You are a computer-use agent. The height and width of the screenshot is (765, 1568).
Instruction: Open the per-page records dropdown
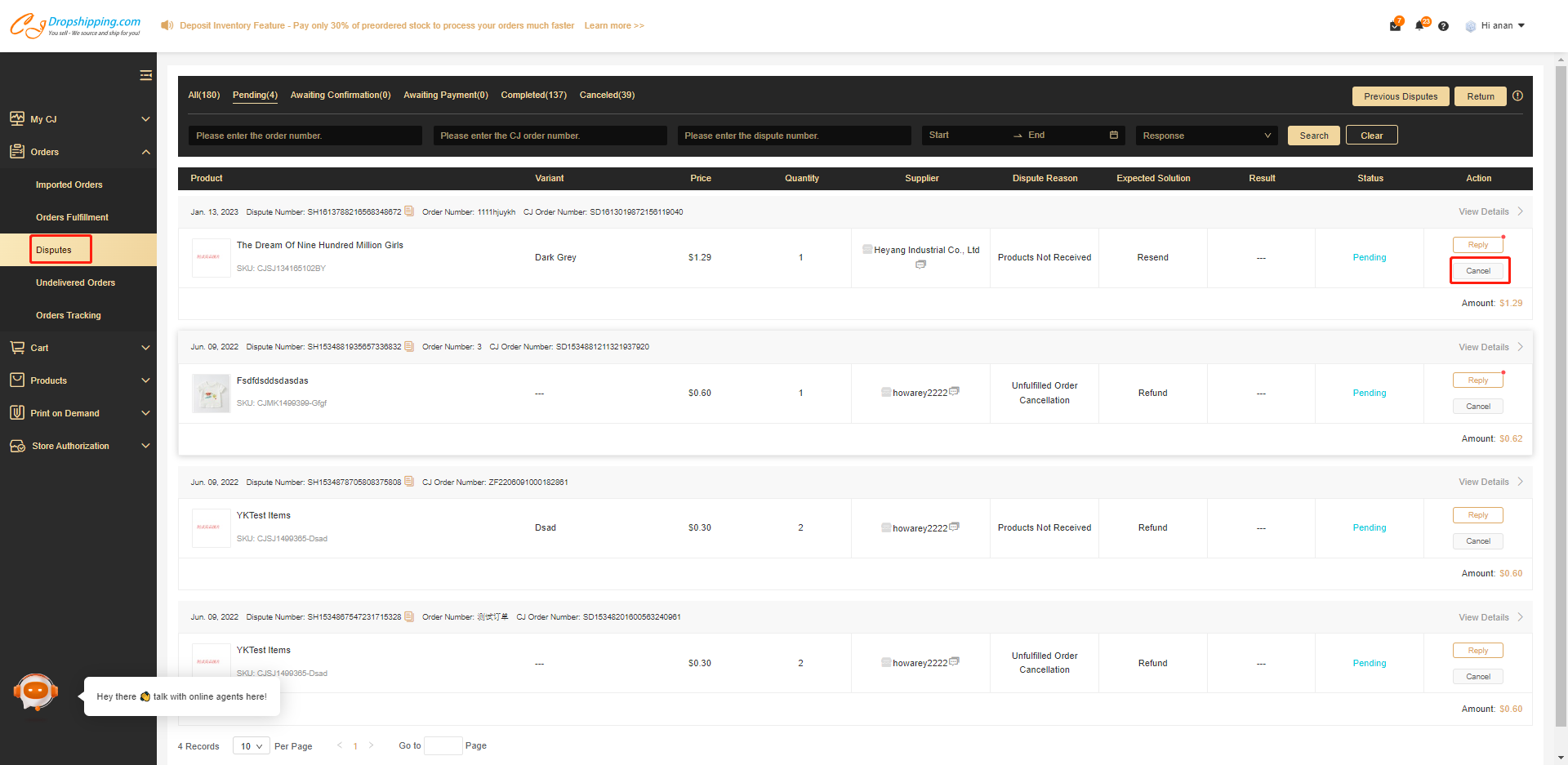[251, 746]
